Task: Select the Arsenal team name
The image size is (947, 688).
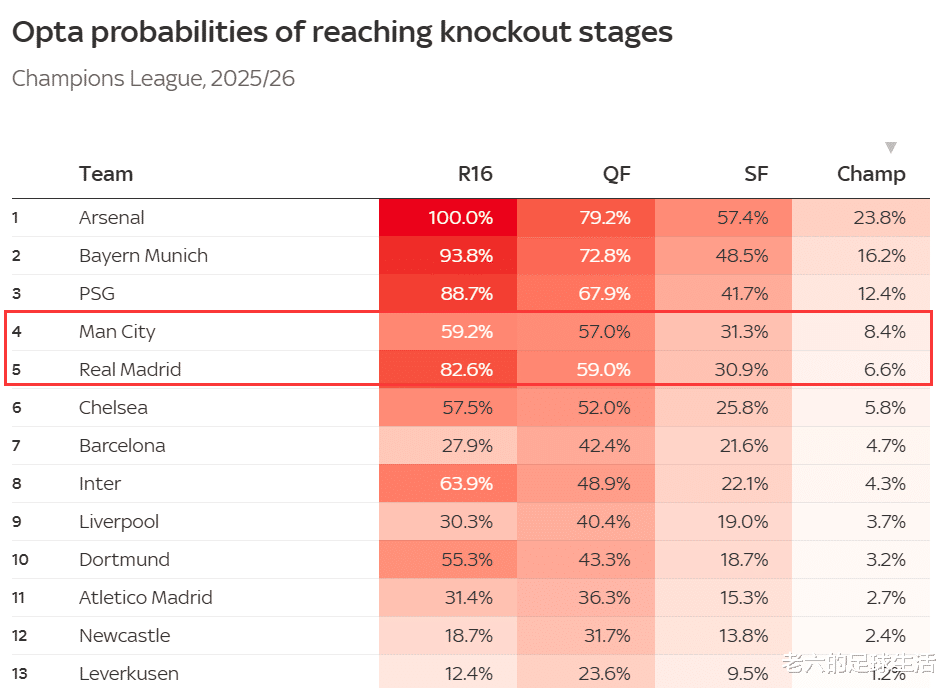Action: [112, 218]
